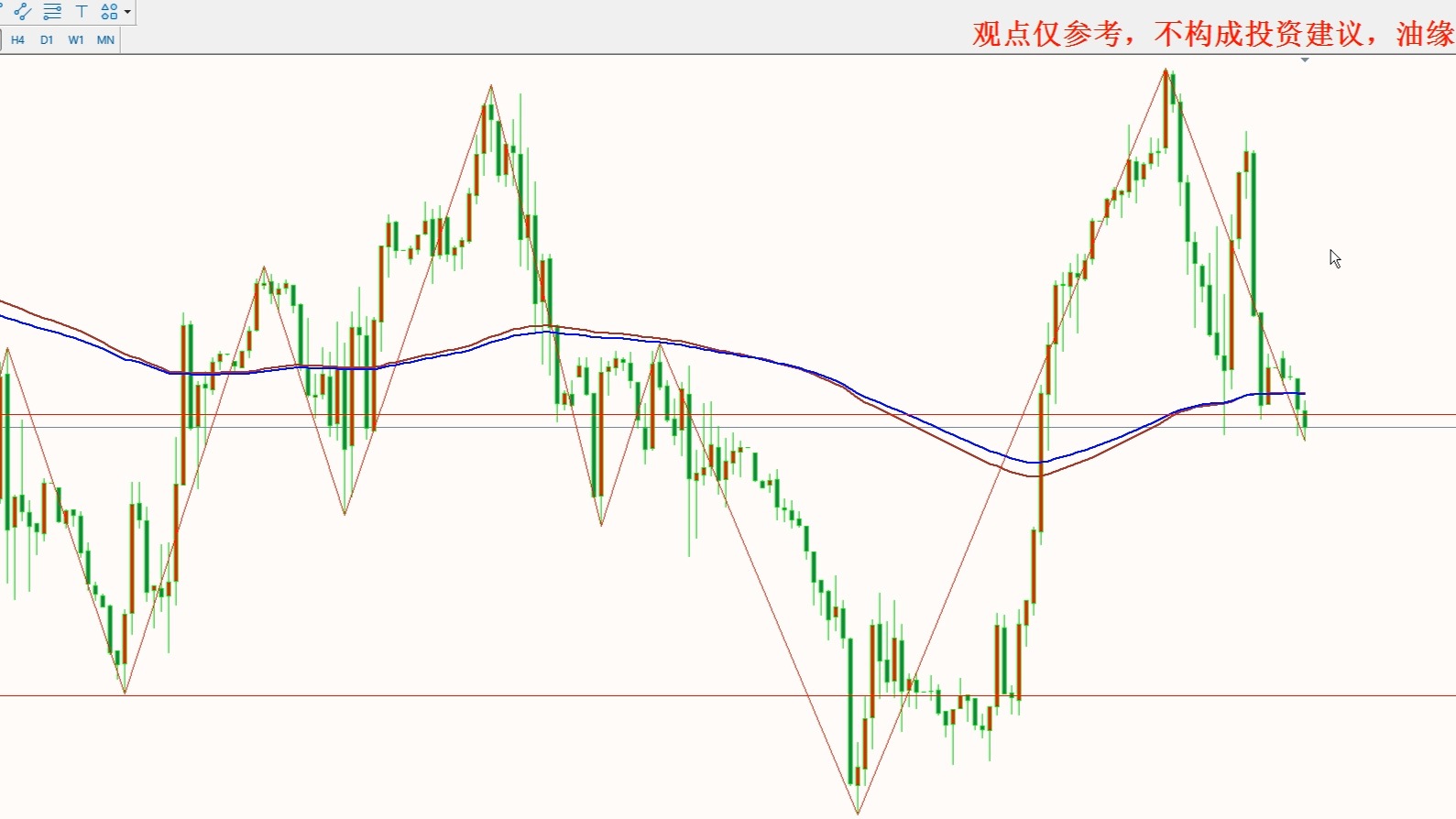This screenshot has width=1456, height=819.
Task: Click the highest ZigZag peak on right
Action: [x=1166, y=70]
